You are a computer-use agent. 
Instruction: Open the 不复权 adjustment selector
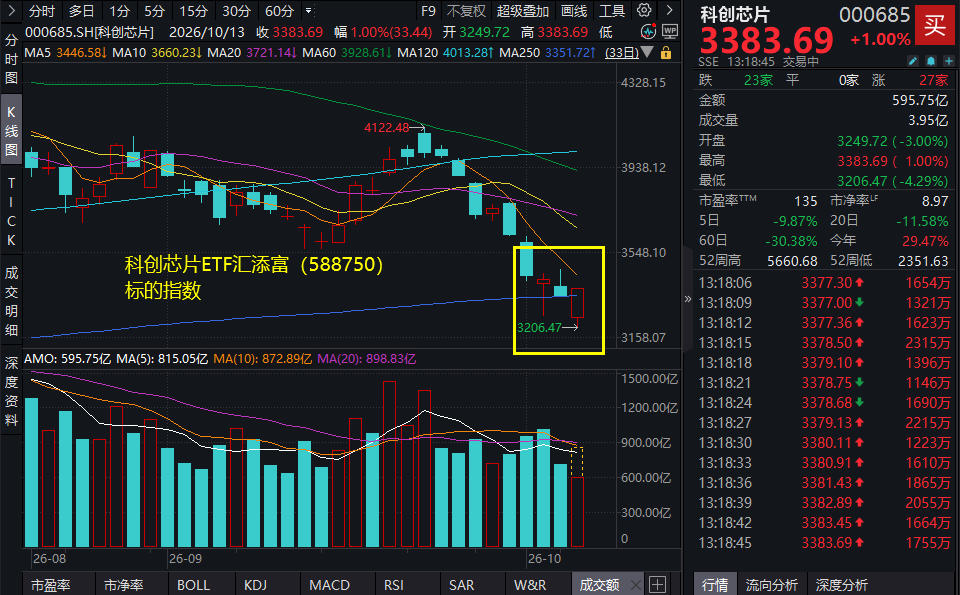coord(466,11)
